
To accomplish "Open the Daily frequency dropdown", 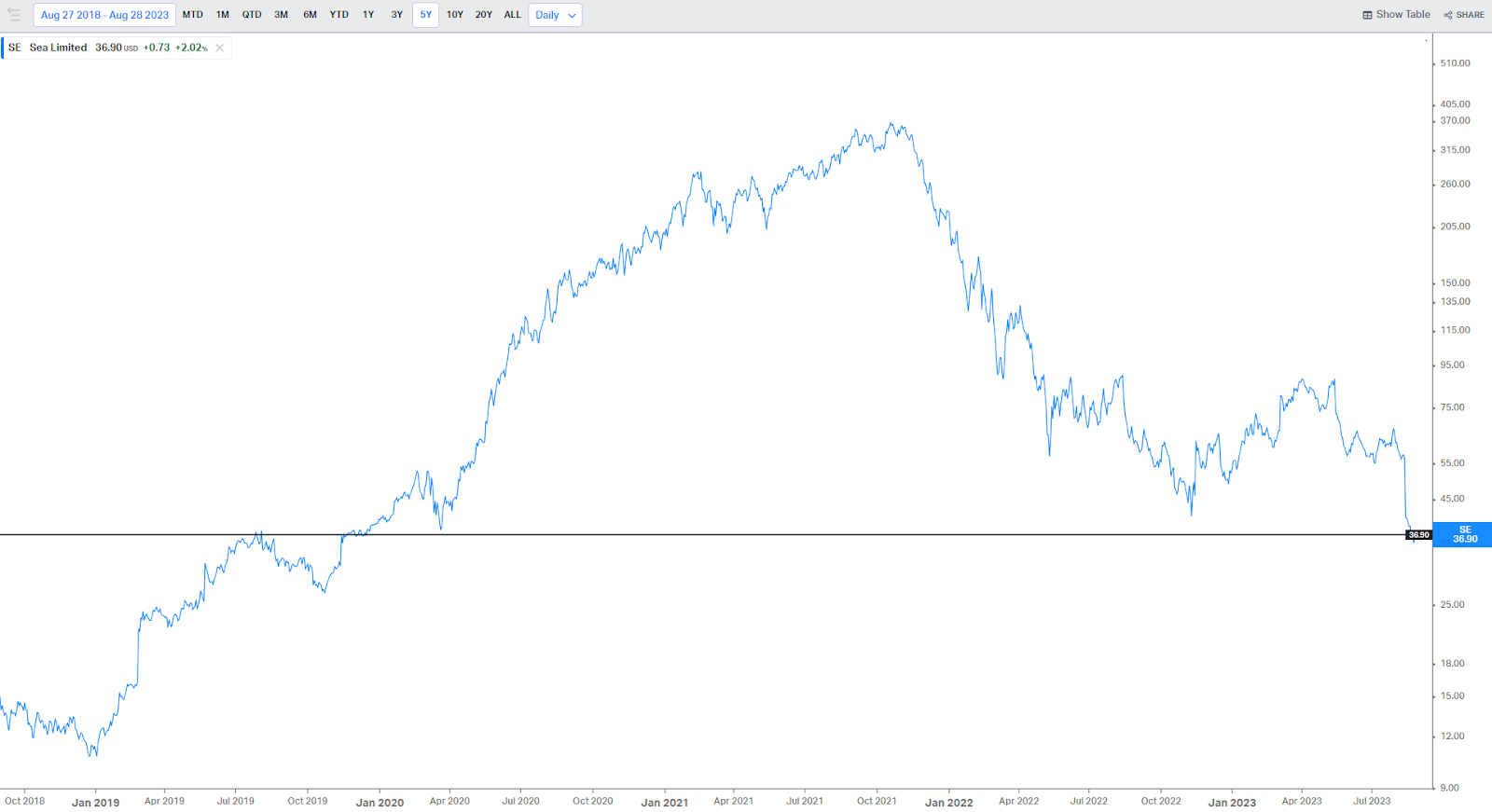I will (x=556, y=15).
